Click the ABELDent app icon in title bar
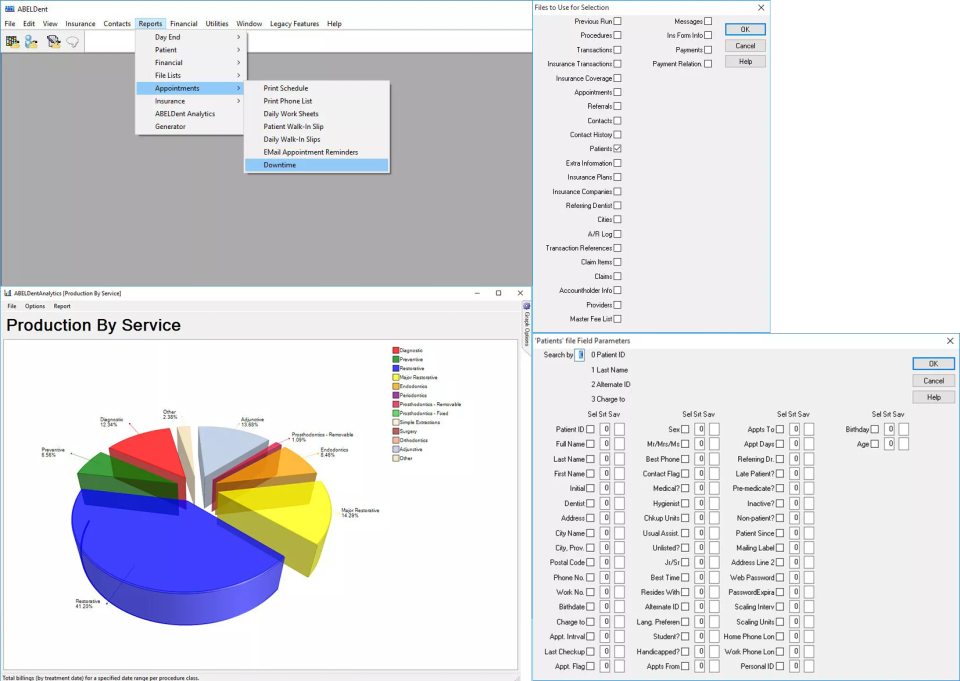 click(x=8, y=8)
